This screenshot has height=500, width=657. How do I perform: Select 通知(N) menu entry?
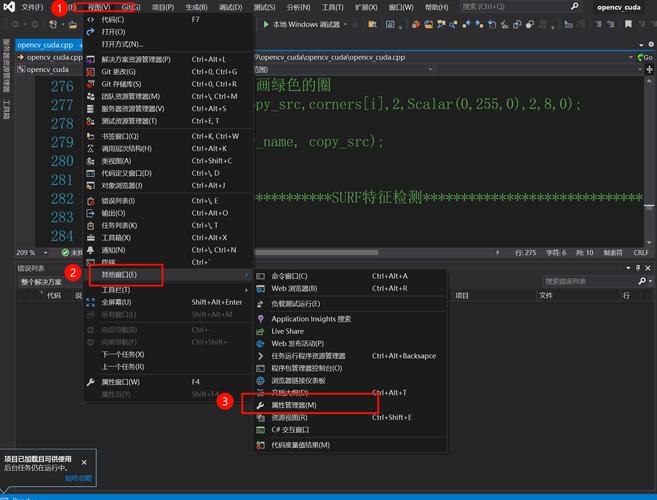click(x=168, y=250)
